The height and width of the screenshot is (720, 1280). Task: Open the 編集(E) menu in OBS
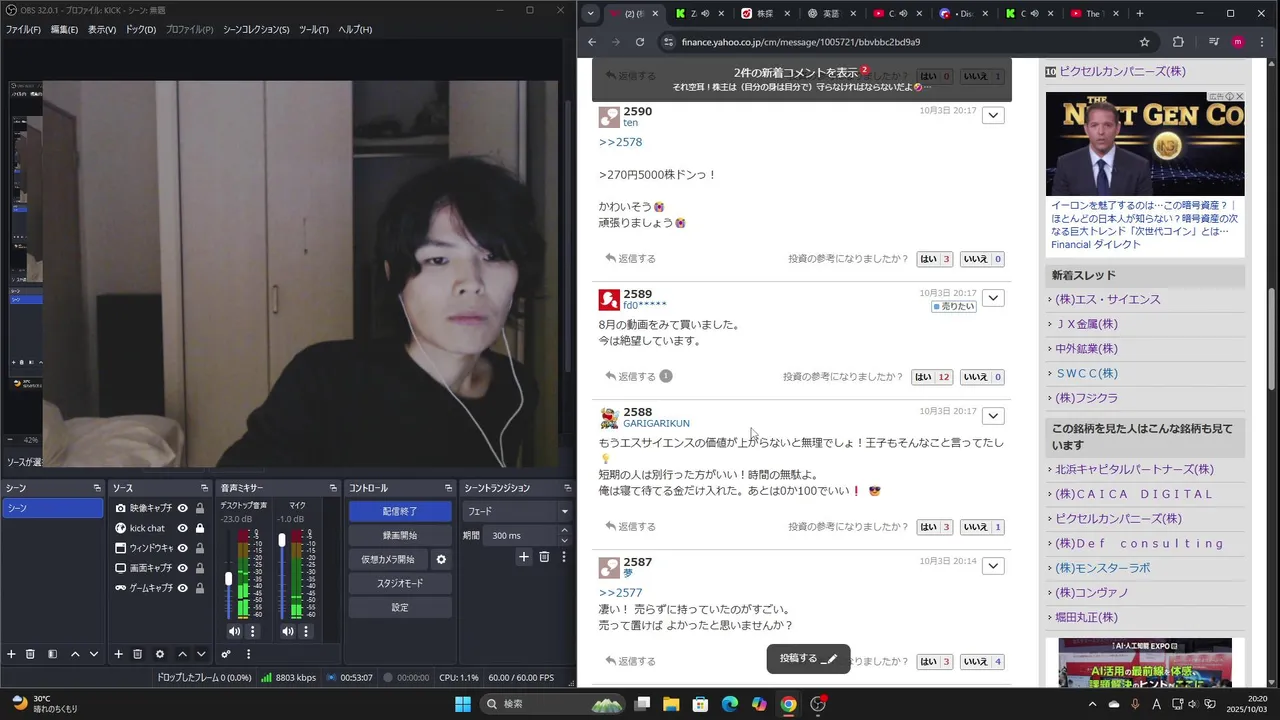64,30
